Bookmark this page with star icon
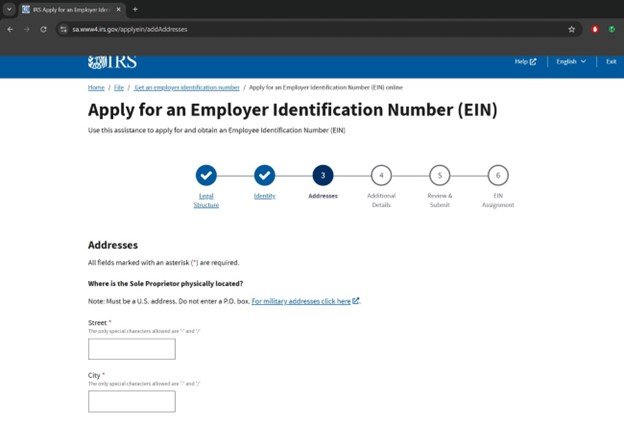Screen dimensions: 624x424 (x=571, y=29)
